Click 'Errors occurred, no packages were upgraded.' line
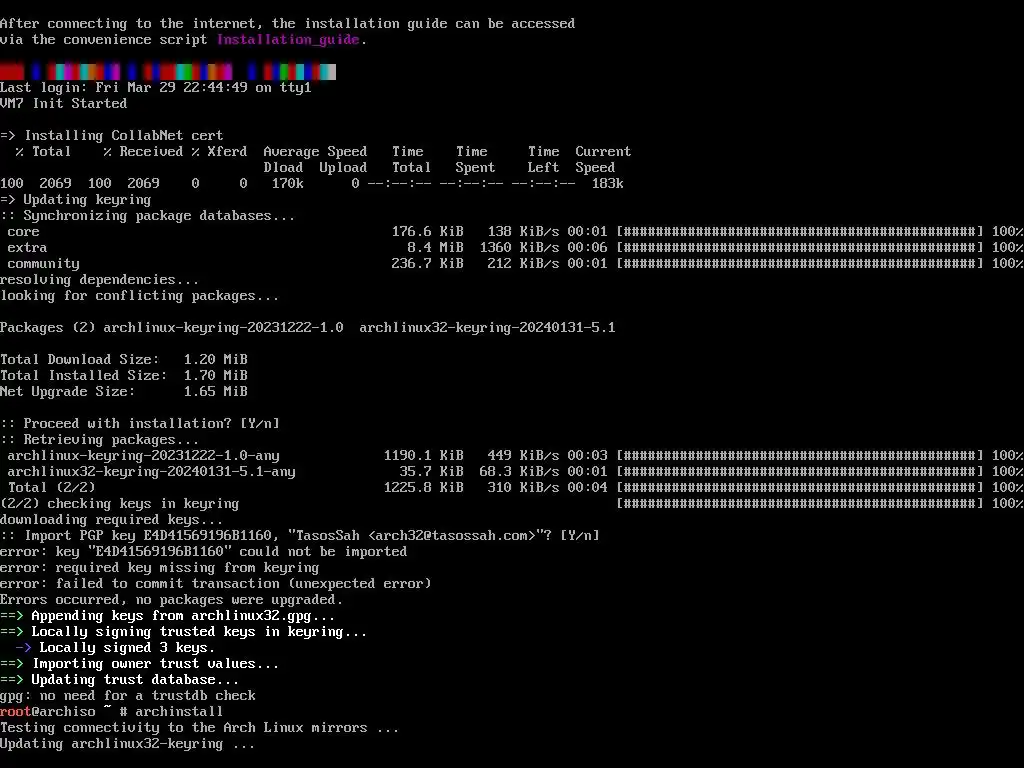 [172, 600]
